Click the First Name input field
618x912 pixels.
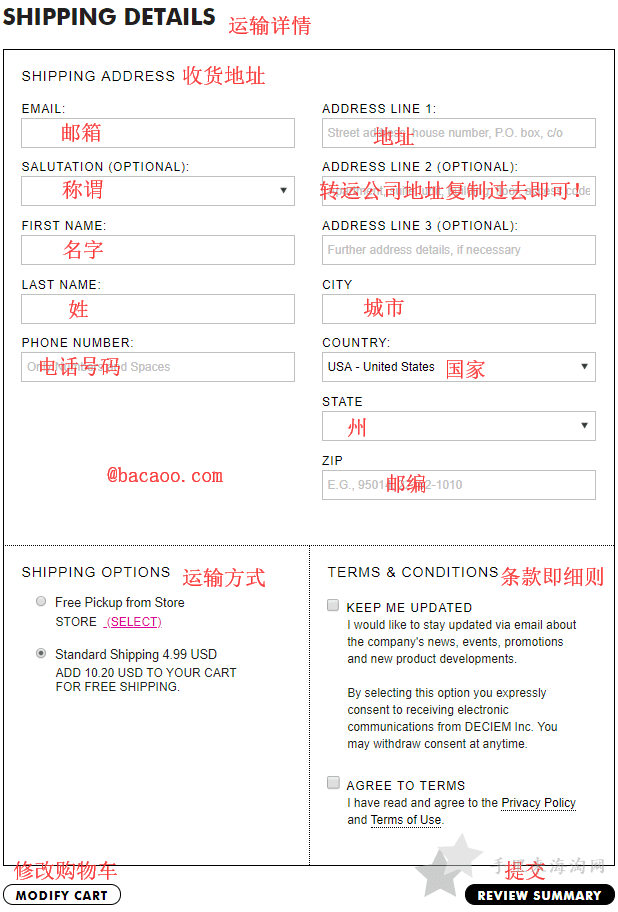(158, 250)
